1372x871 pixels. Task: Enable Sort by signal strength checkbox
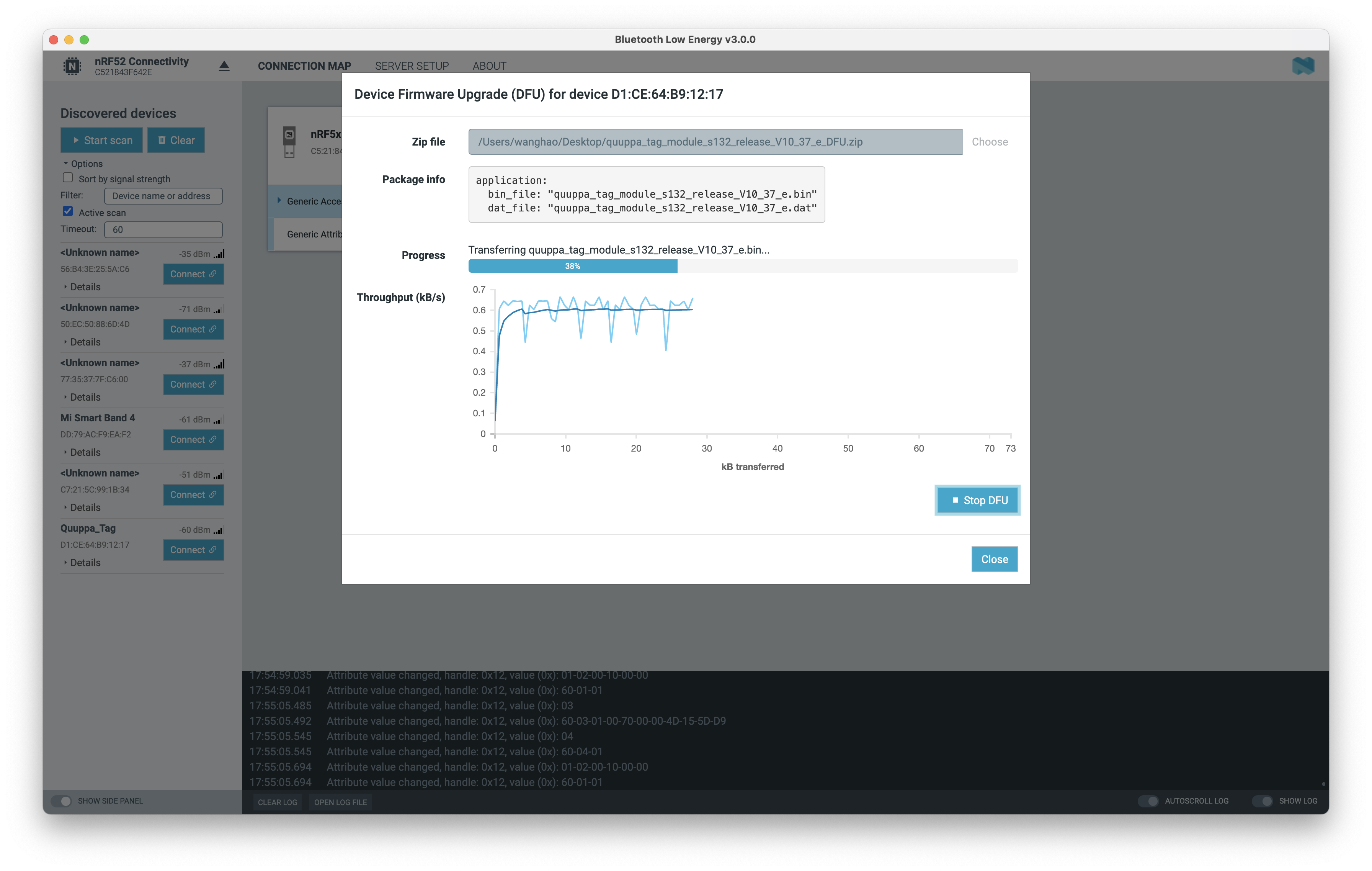coord(68,178)
